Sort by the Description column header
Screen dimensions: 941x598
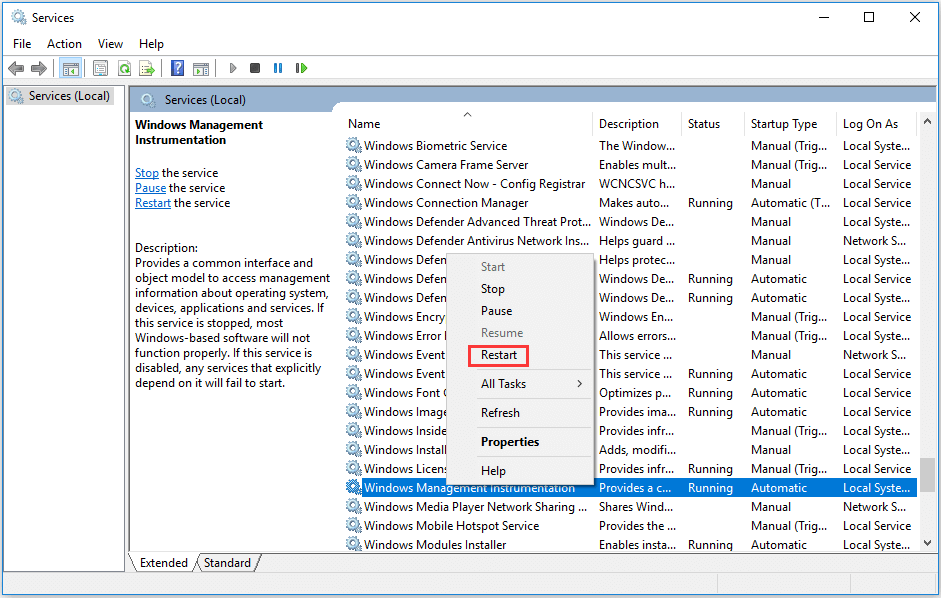[637, 124]
